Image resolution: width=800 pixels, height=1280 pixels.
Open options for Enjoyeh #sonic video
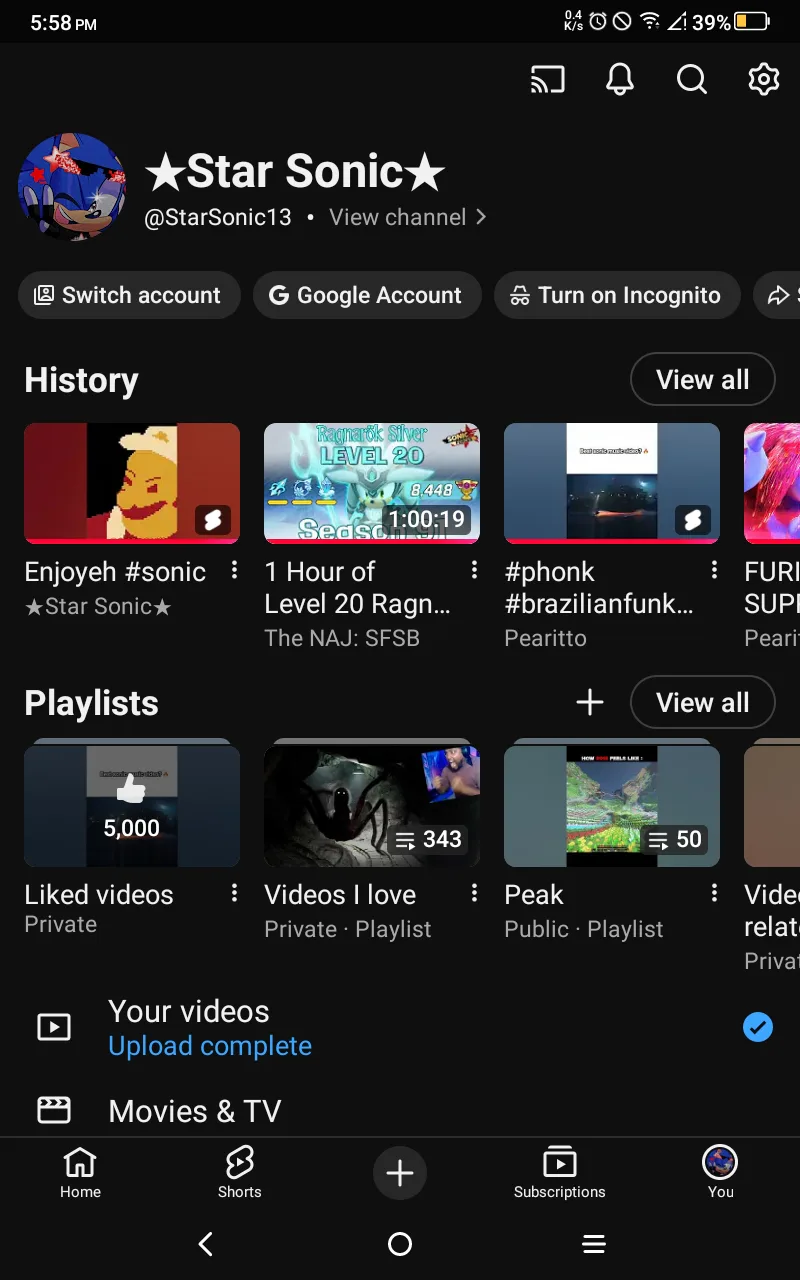(234, 570)
